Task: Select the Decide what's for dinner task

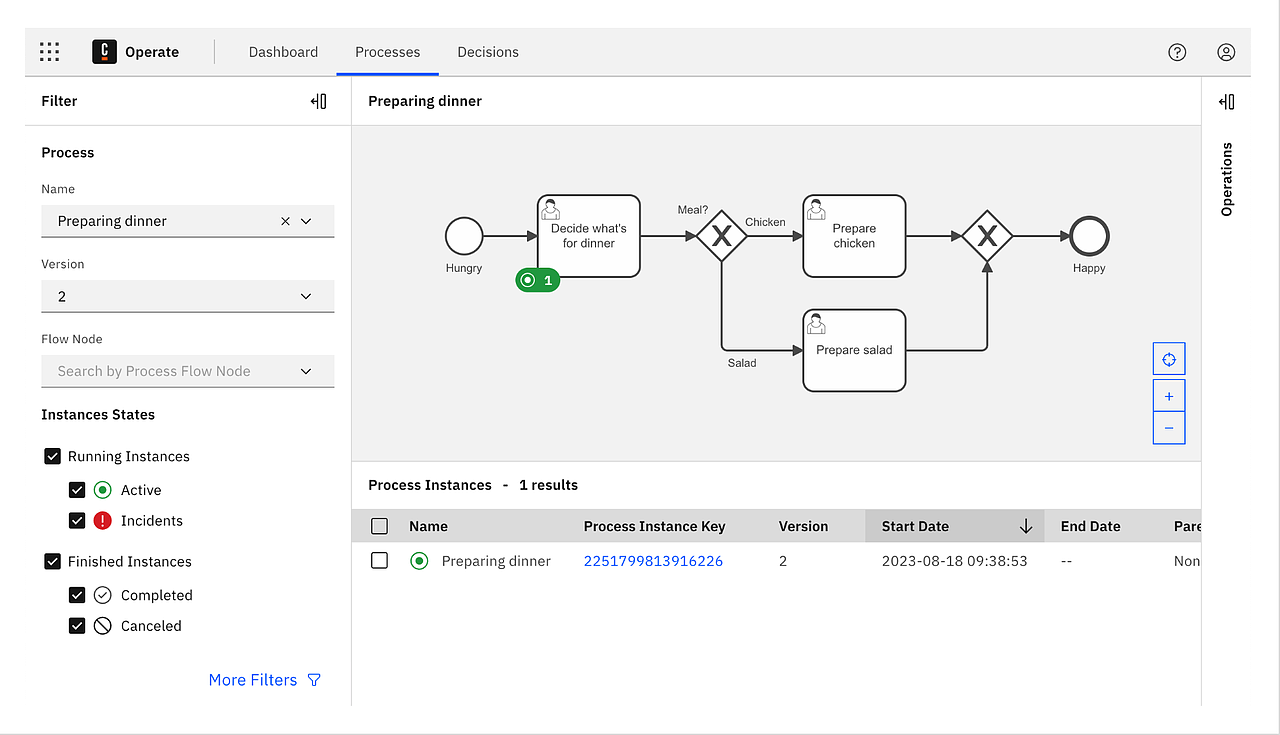Action: click(589, 236)
